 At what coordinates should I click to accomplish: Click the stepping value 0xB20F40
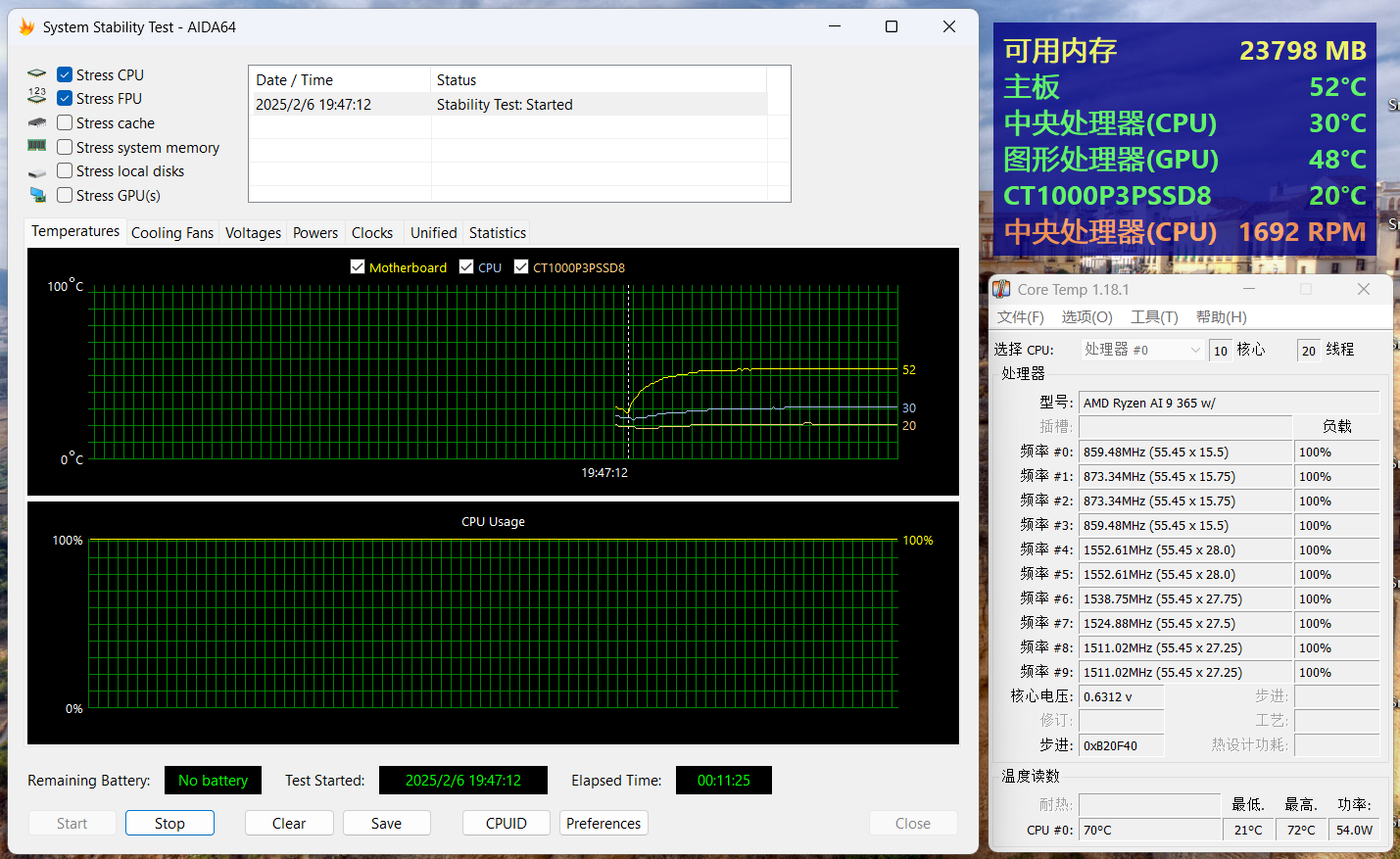1121,745
